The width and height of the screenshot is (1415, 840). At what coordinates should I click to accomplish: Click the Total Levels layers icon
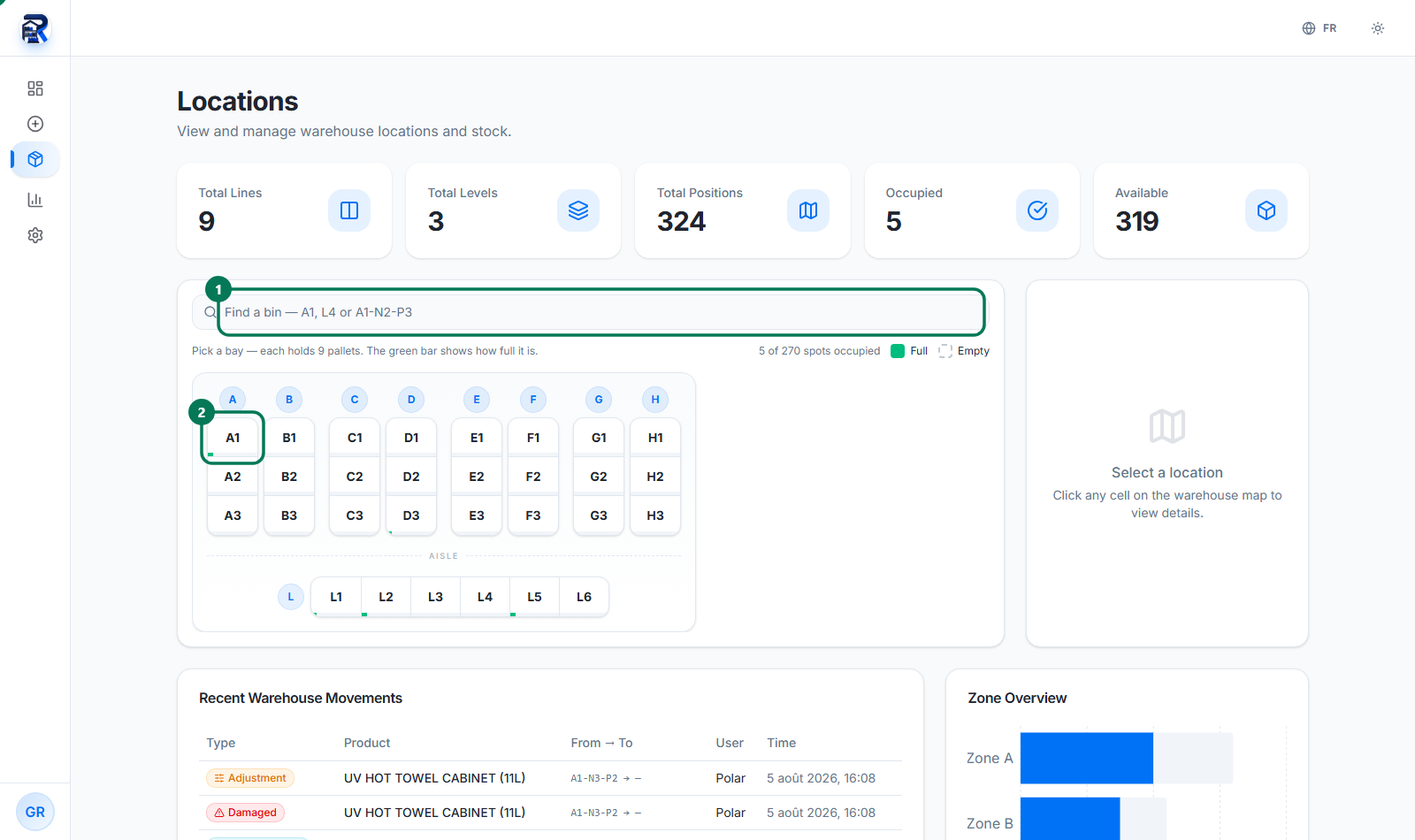tap(578, 210)
